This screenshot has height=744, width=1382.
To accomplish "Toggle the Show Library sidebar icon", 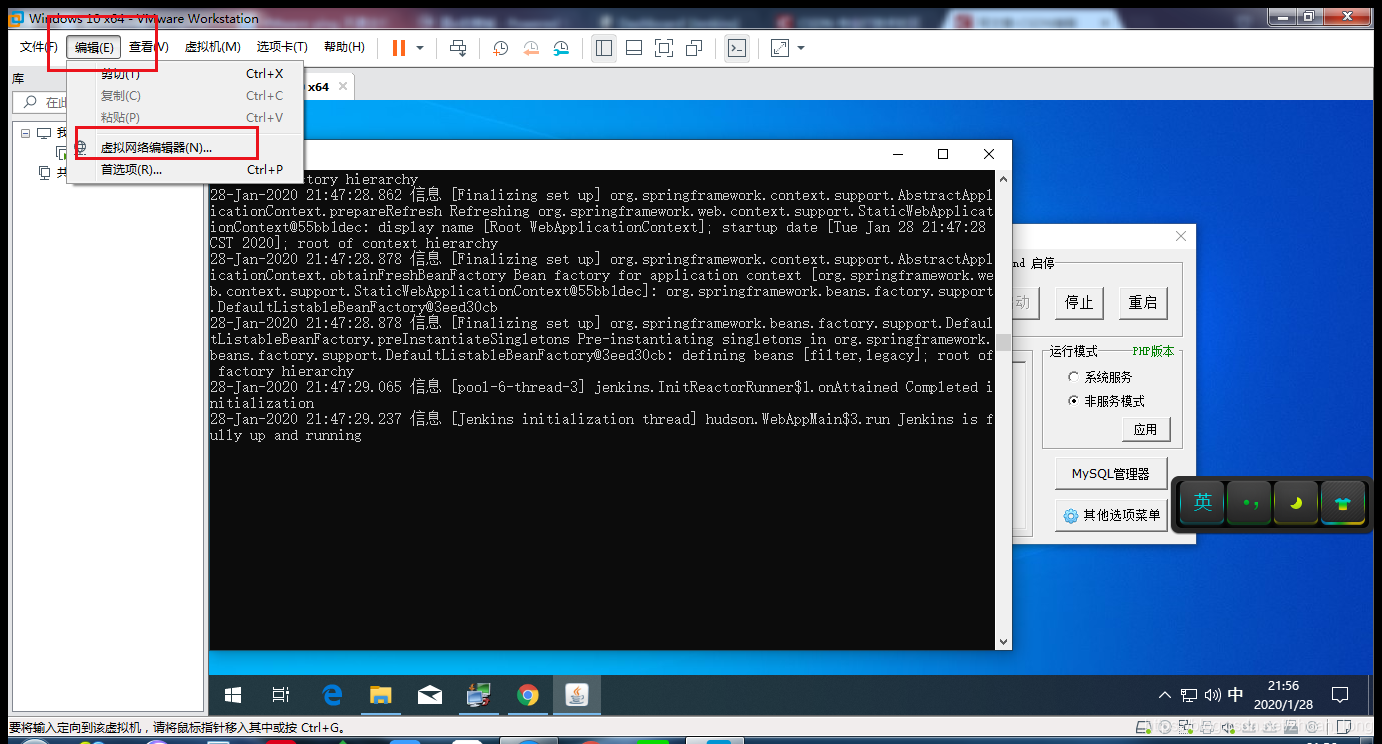I will (604, 48).
